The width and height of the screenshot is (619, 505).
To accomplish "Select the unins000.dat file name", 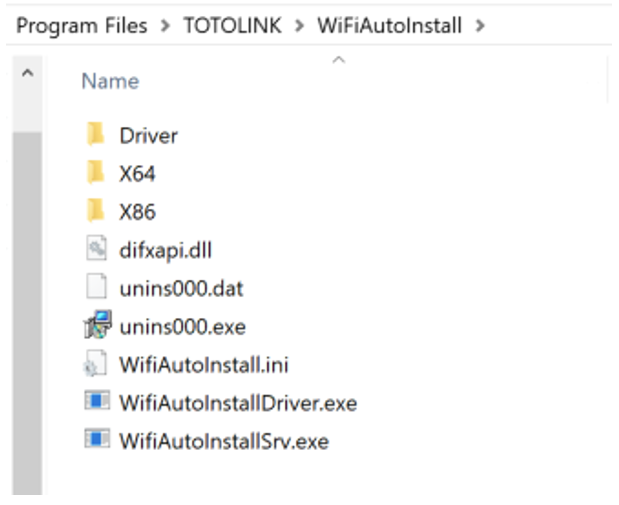I will [x=181, y=289].
